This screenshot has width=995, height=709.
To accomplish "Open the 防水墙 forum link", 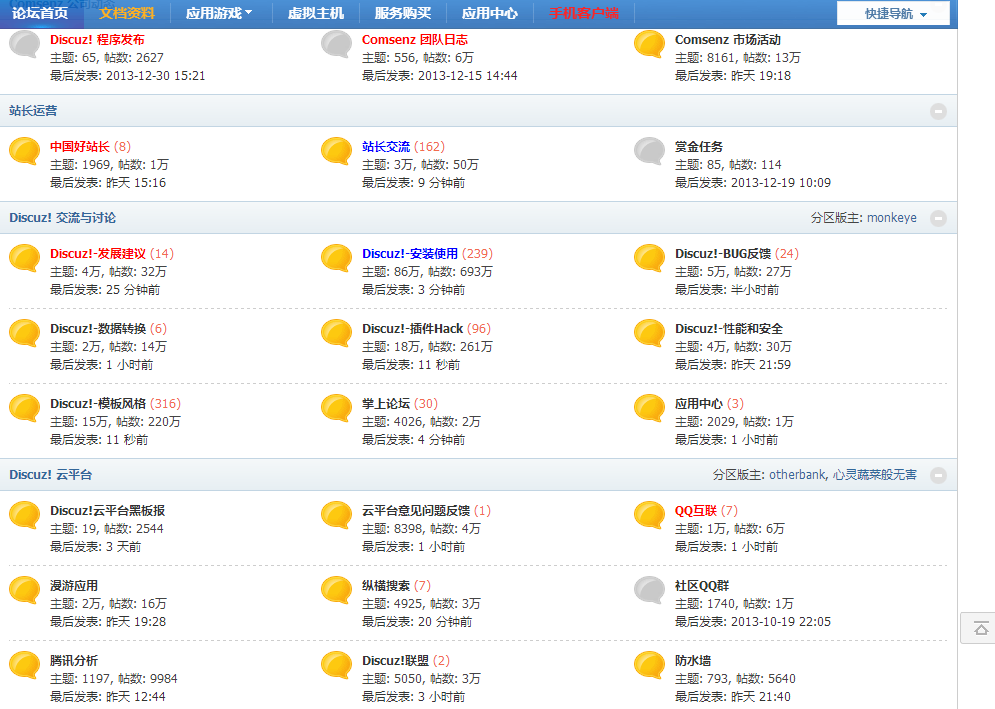I will 692,661.
